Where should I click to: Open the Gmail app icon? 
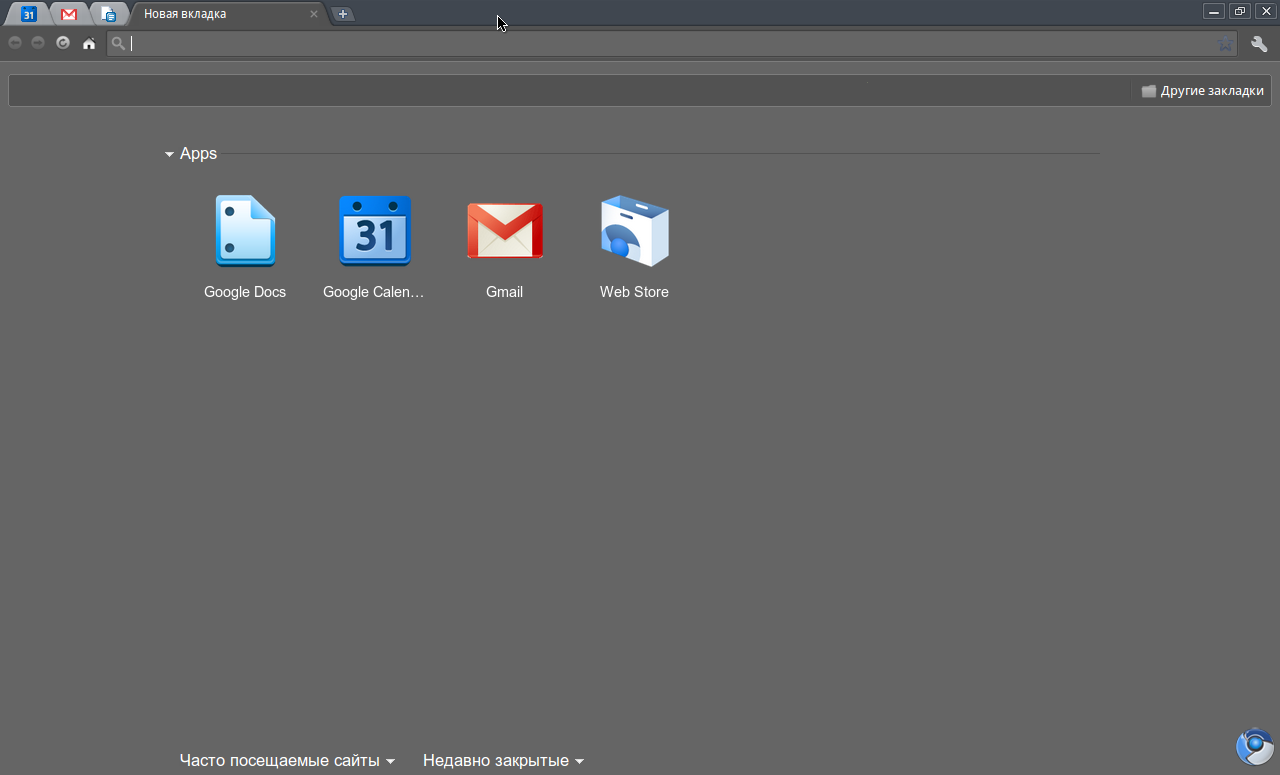[505, 232]
